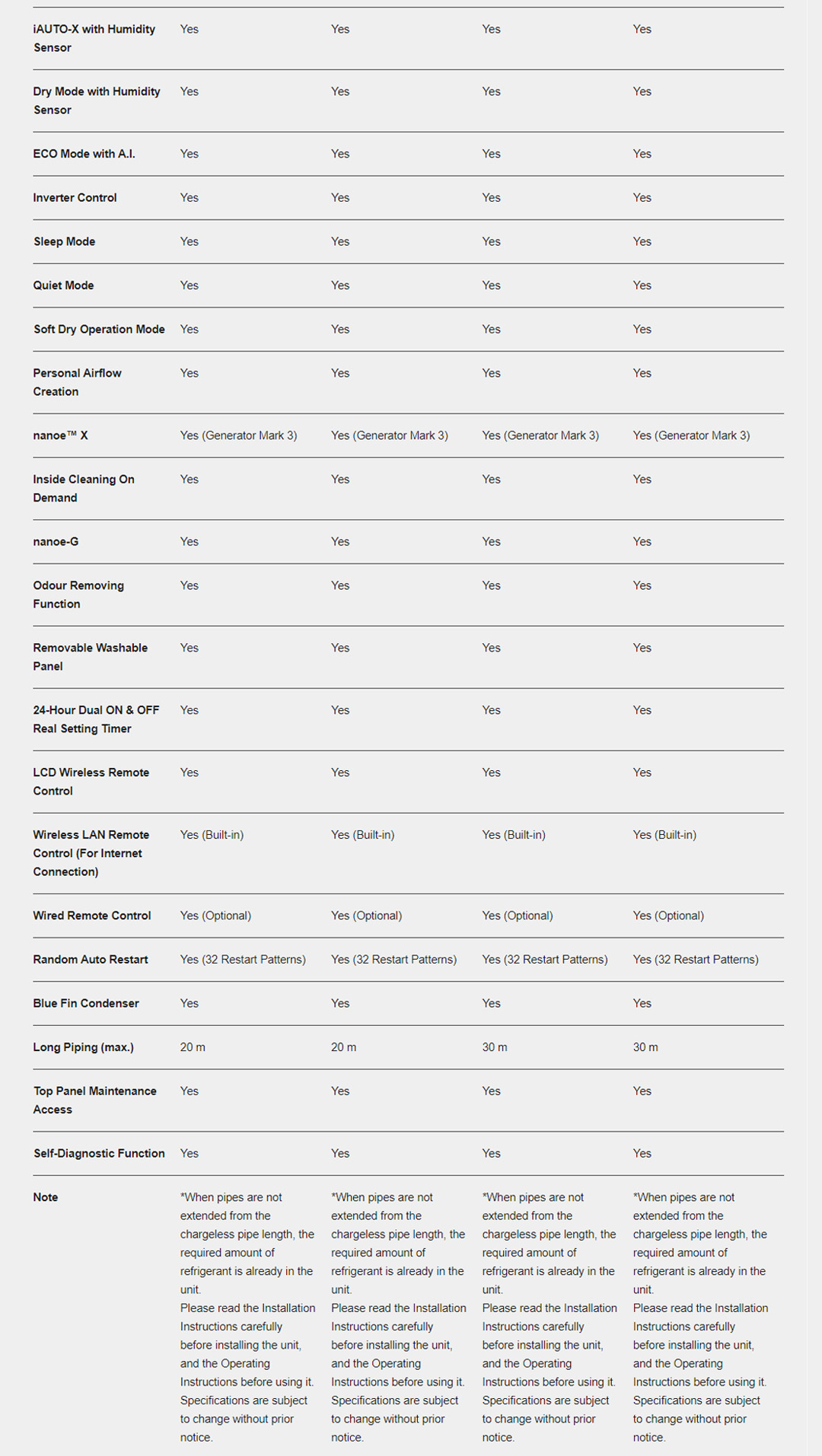
Task: Click the 'Personal Airflow Creation' row label
Action: click(x=77, y=382)
